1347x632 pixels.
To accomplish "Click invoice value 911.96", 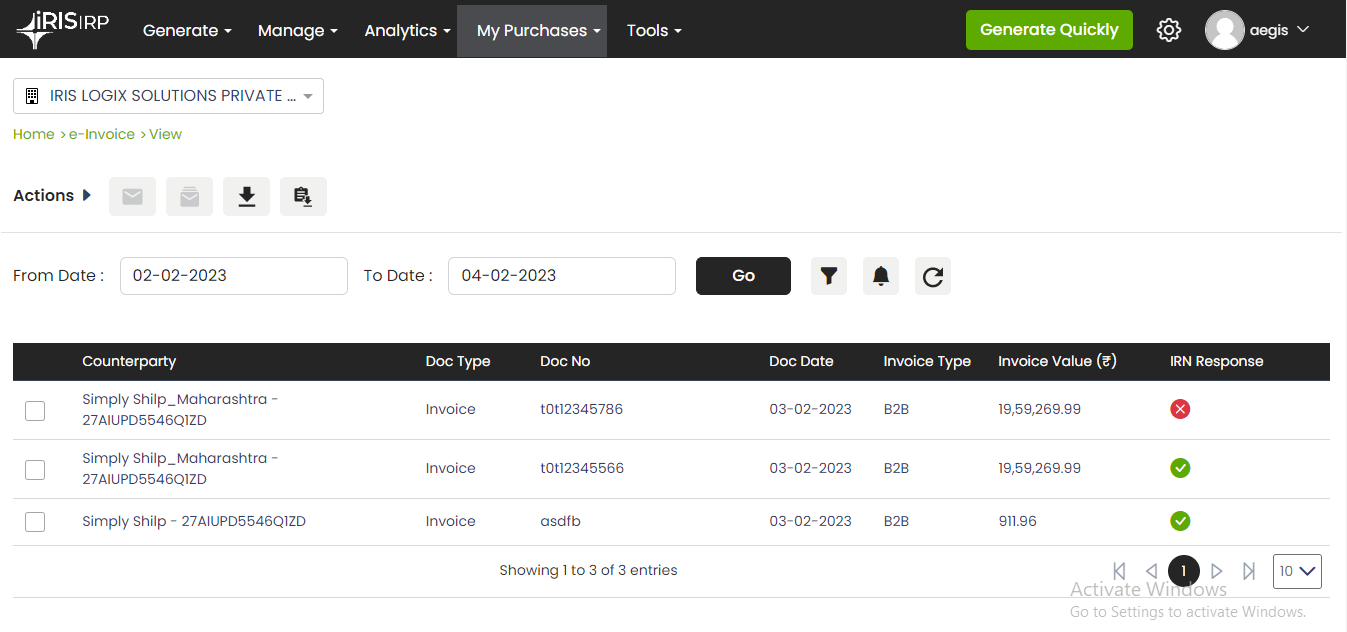I will tap(1017, 521).
